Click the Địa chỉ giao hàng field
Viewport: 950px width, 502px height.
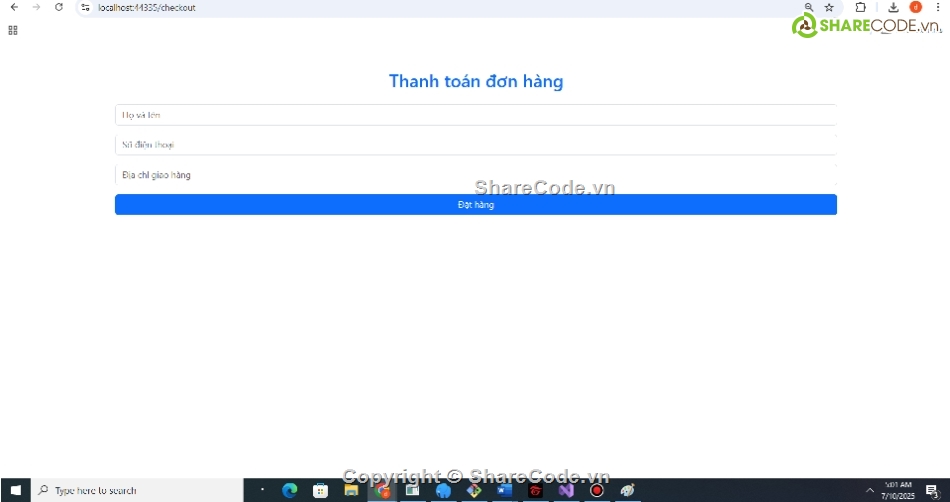click(476, 175)
